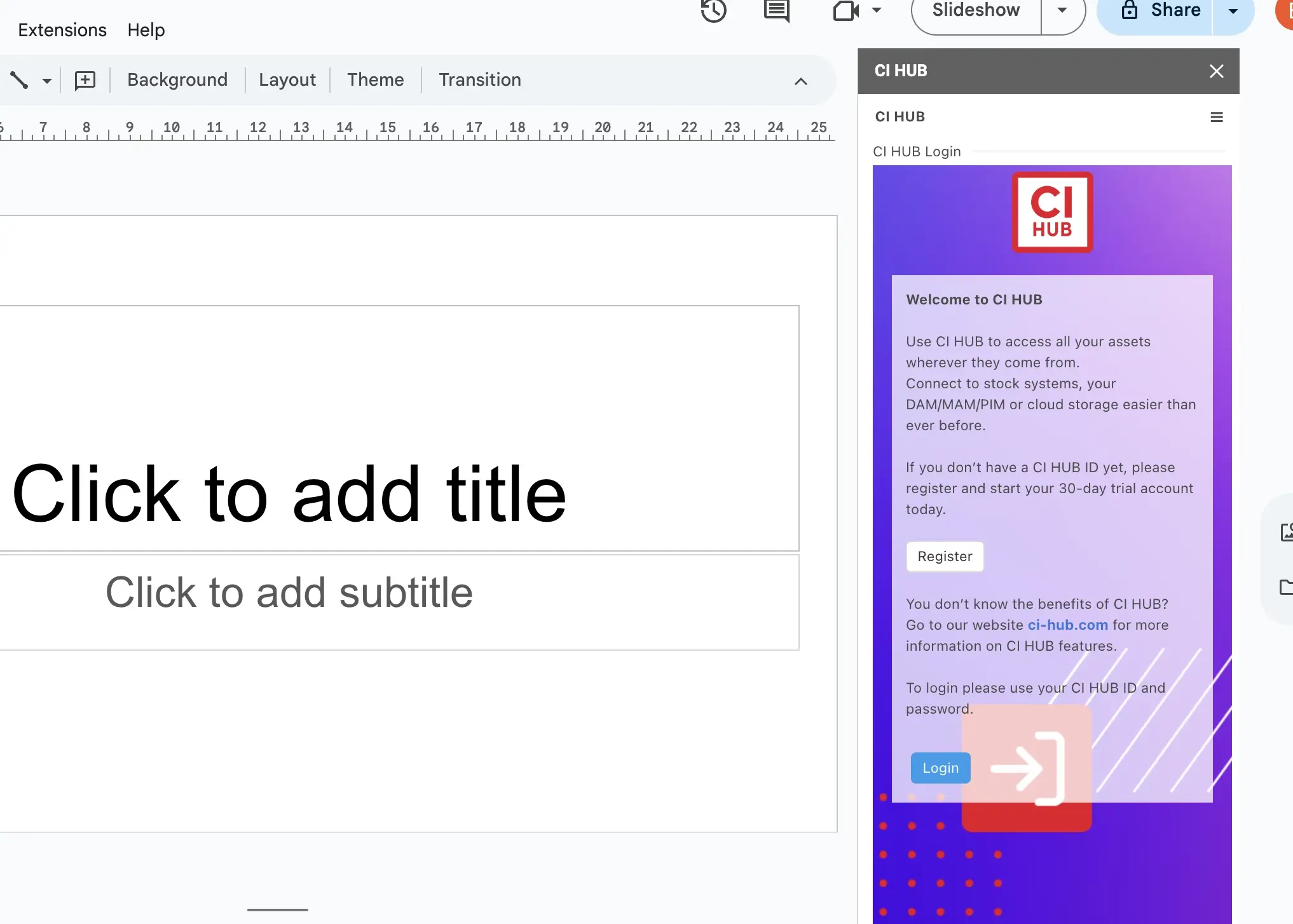Select the Line tool
1293x924 pixels.
tap(19, 80)
